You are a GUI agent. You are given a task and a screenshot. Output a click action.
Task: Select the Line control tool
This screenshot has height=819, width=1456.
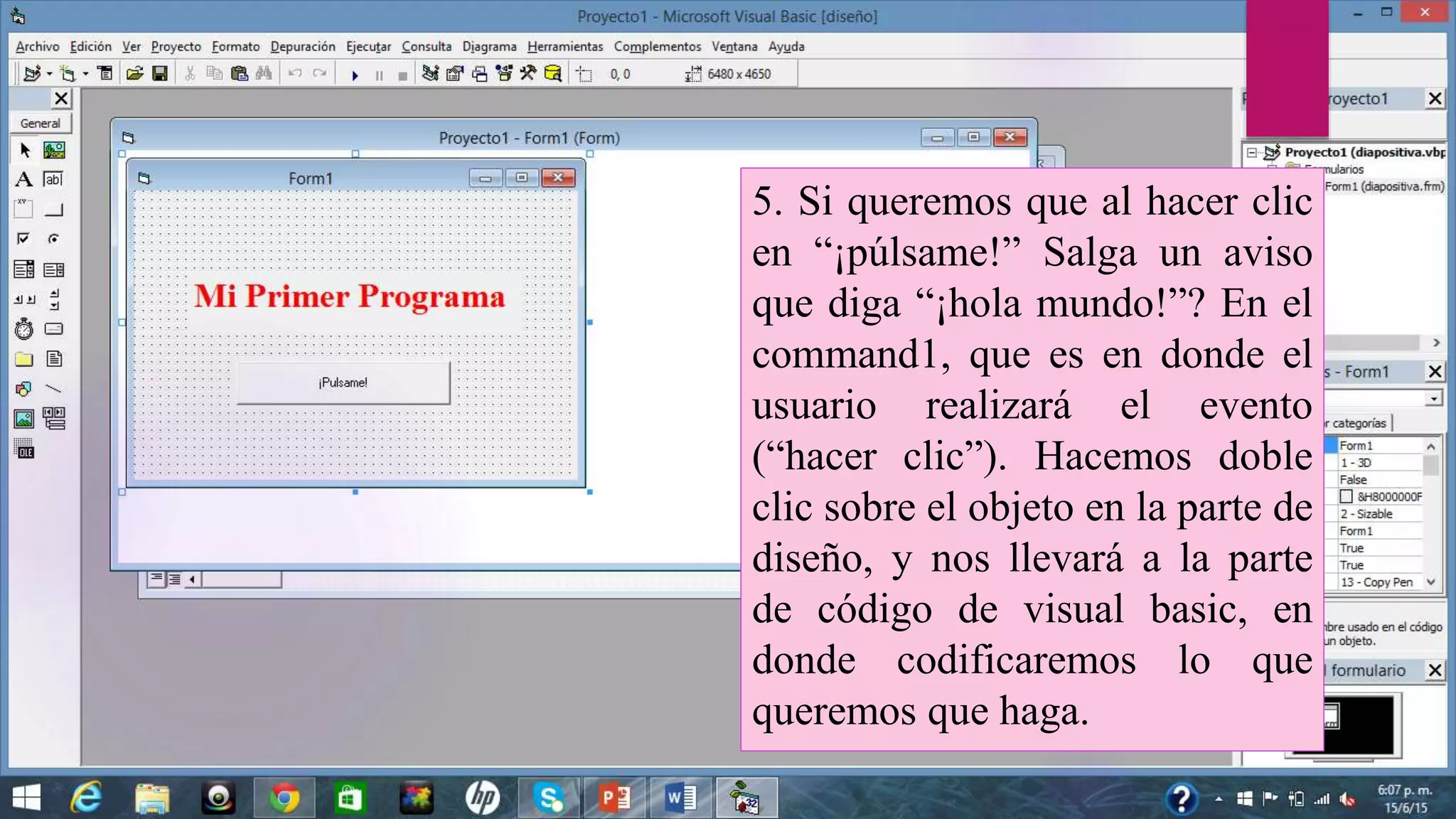54,389
